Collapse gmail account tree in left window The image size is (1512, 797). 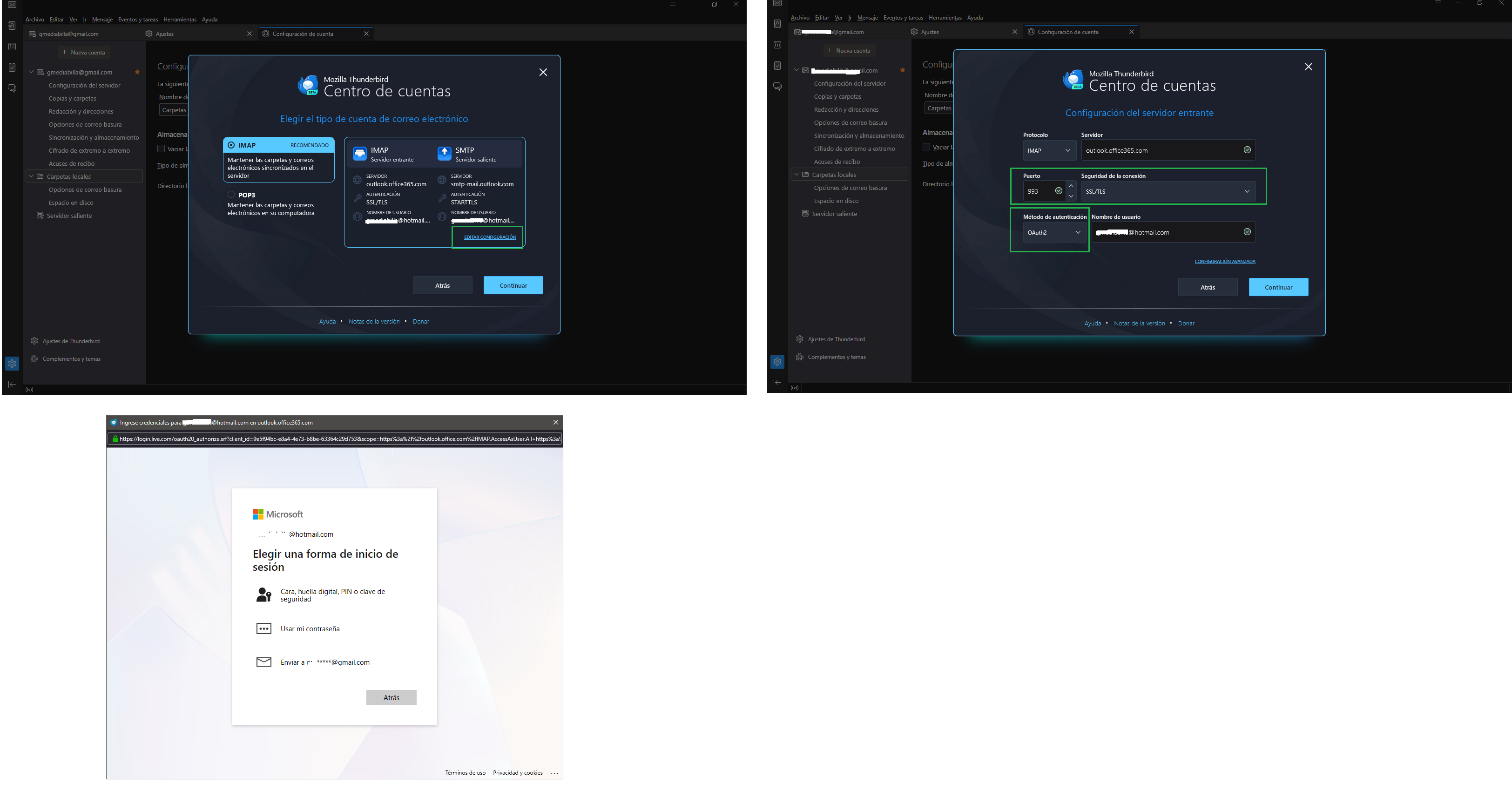tap(31, 72)
